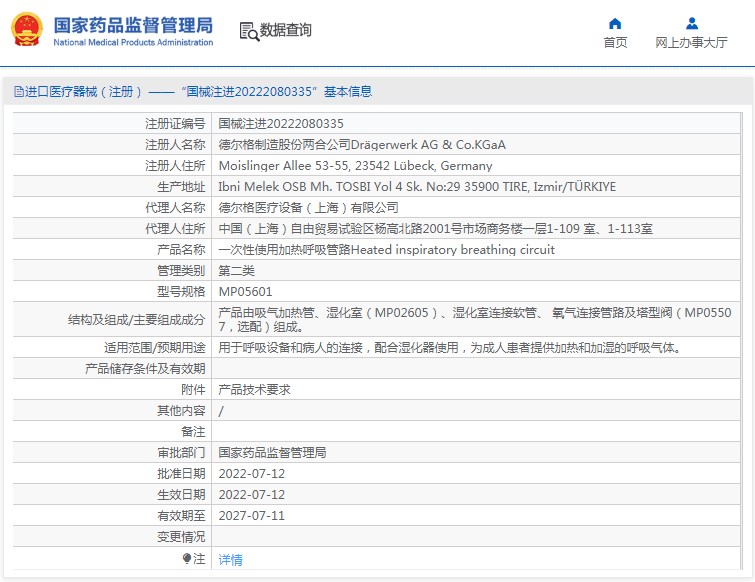Select attachment value 产品技术要求

pyautogui.click(x=254, y=389)
